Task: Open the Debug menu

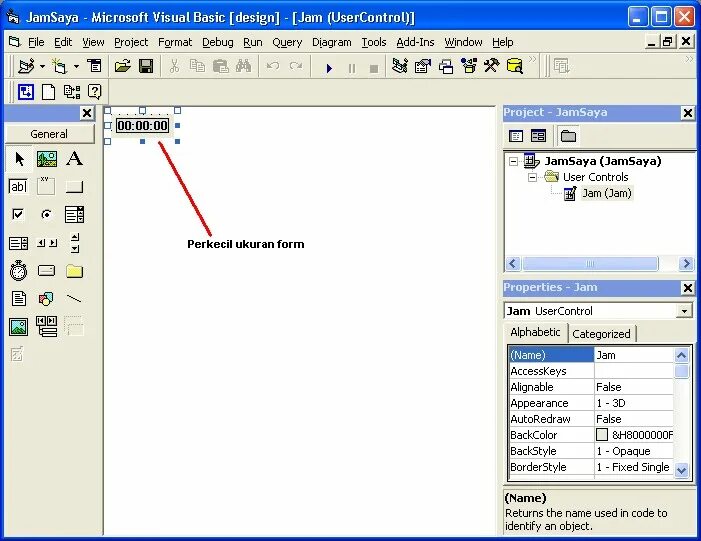Action: click(x=218, y=42)
